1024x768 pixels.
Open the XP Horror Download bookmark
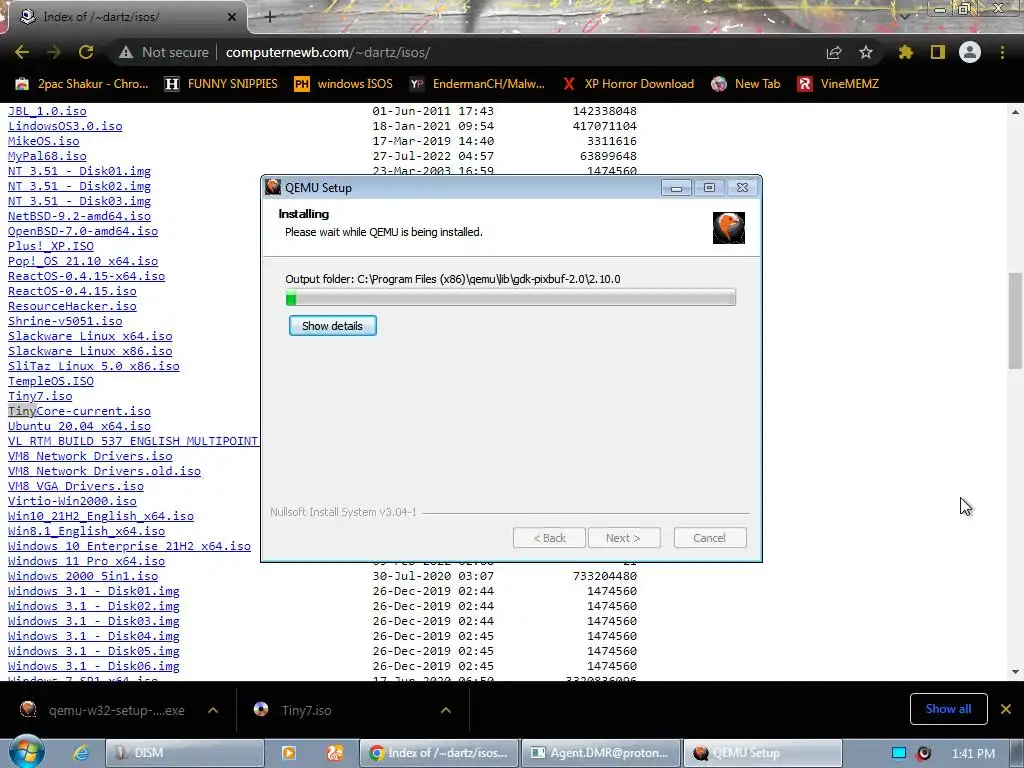point(628,84)
